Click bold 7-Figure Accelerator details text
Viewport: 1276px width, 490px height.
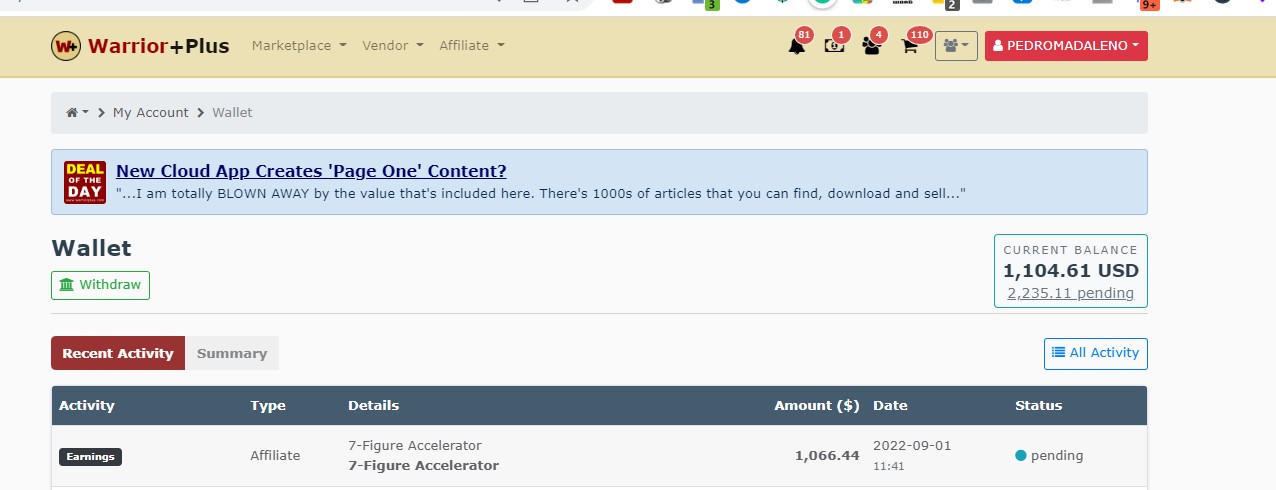423,466
